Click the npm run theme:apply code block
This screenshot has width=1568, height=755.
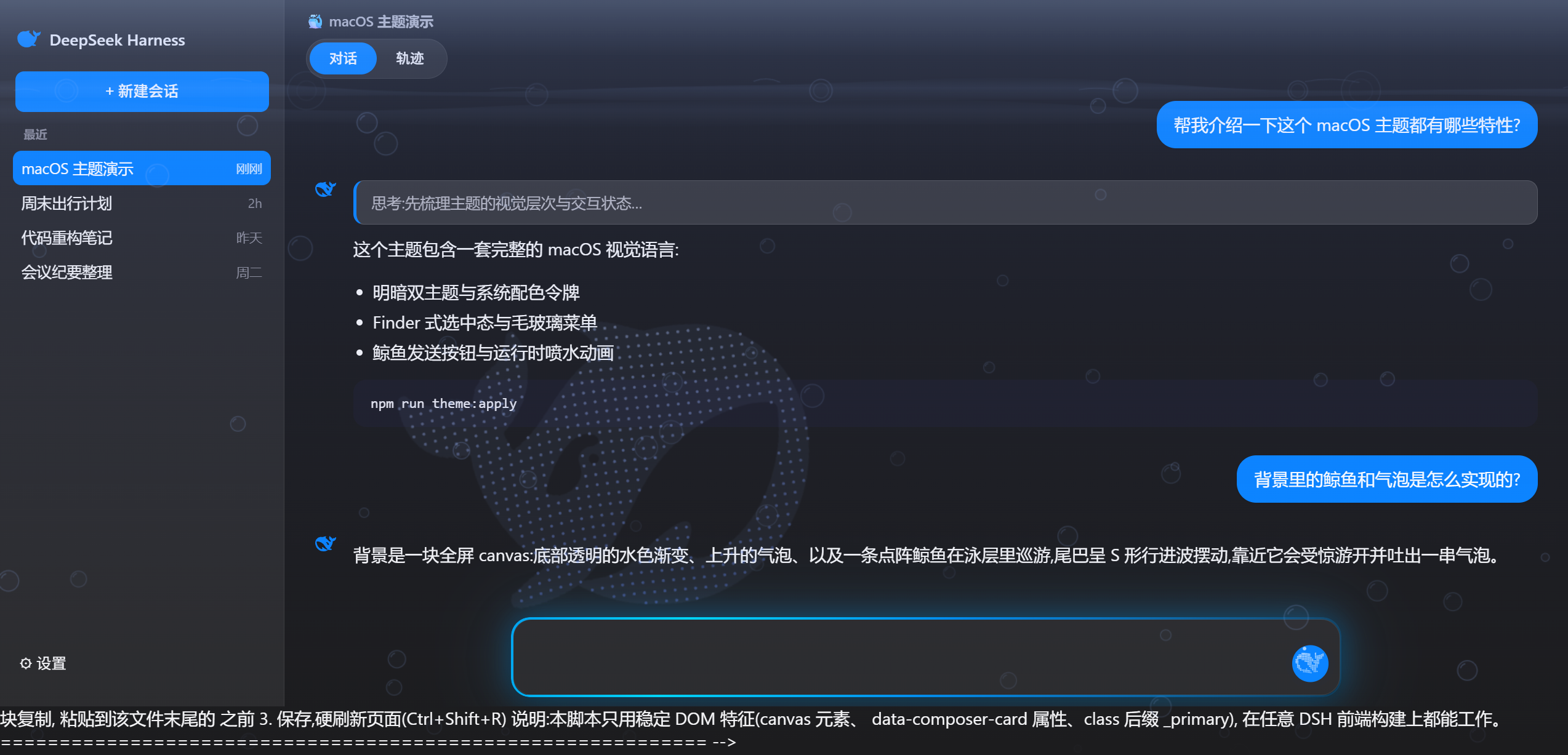(946, 404)
